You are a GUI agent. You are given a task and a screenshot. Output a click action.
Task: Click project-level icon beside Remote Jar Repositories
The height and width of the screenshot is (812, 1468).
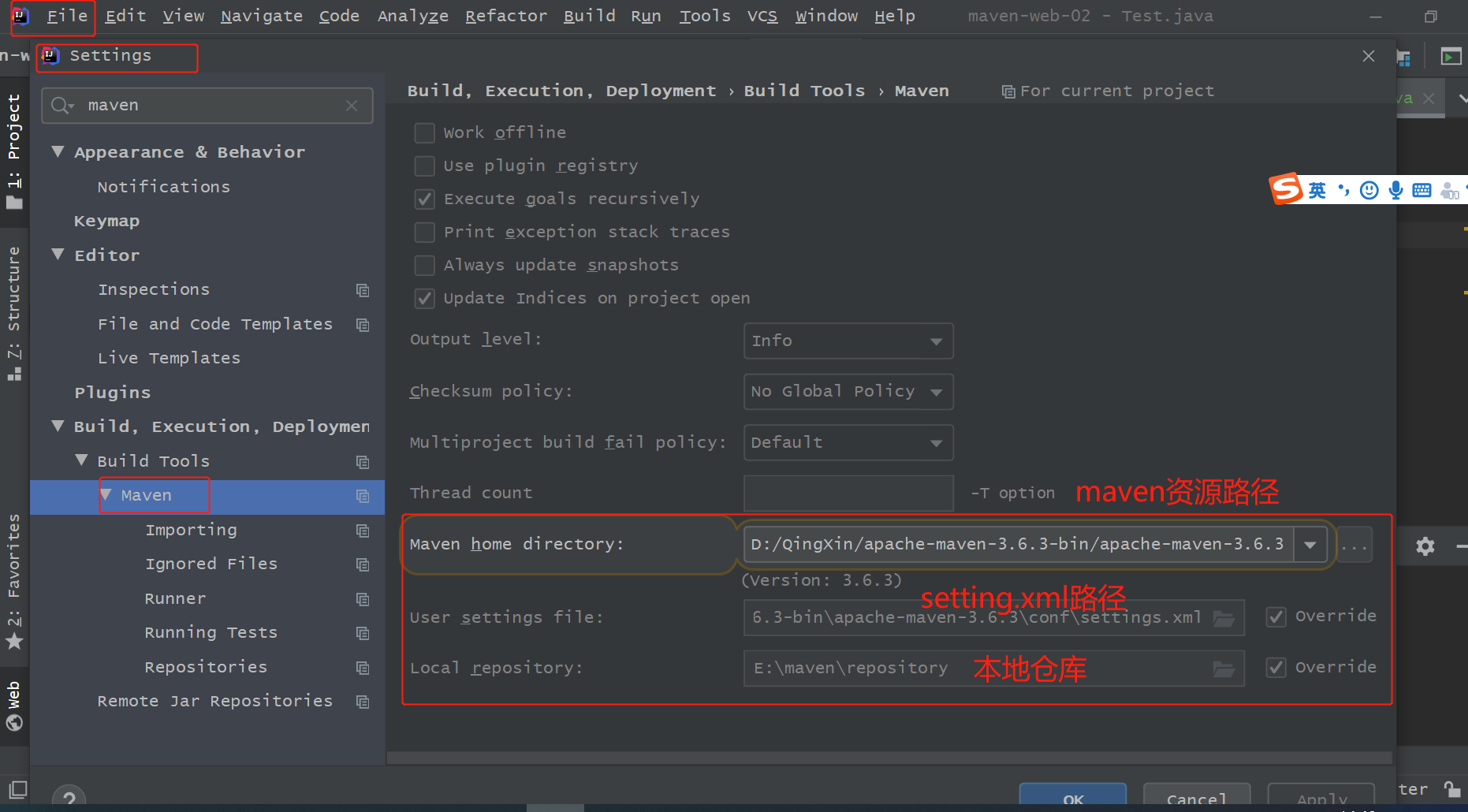point(363,702)
